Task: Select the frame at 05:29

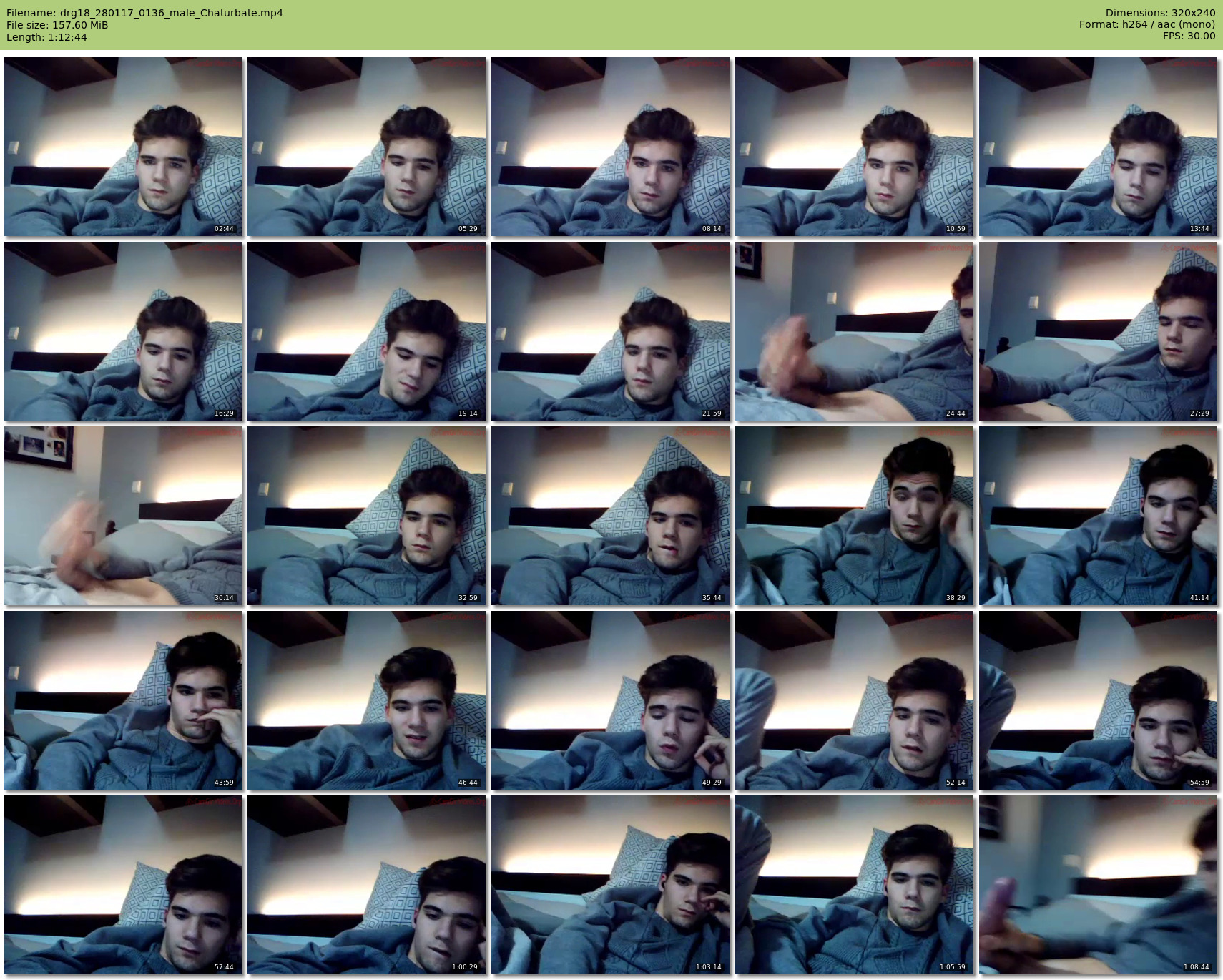Action: coord(366,147)
